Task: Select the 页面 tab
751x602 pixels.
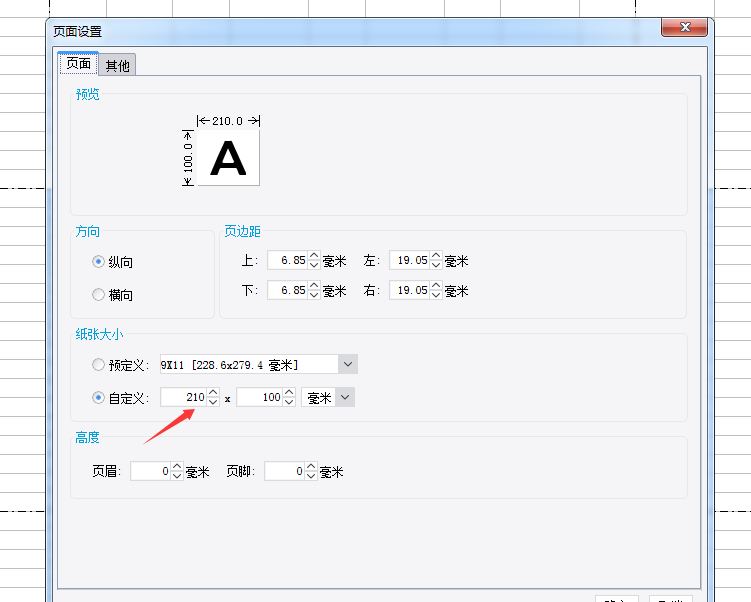Action: pyautogui.click(x=78, y=64)
